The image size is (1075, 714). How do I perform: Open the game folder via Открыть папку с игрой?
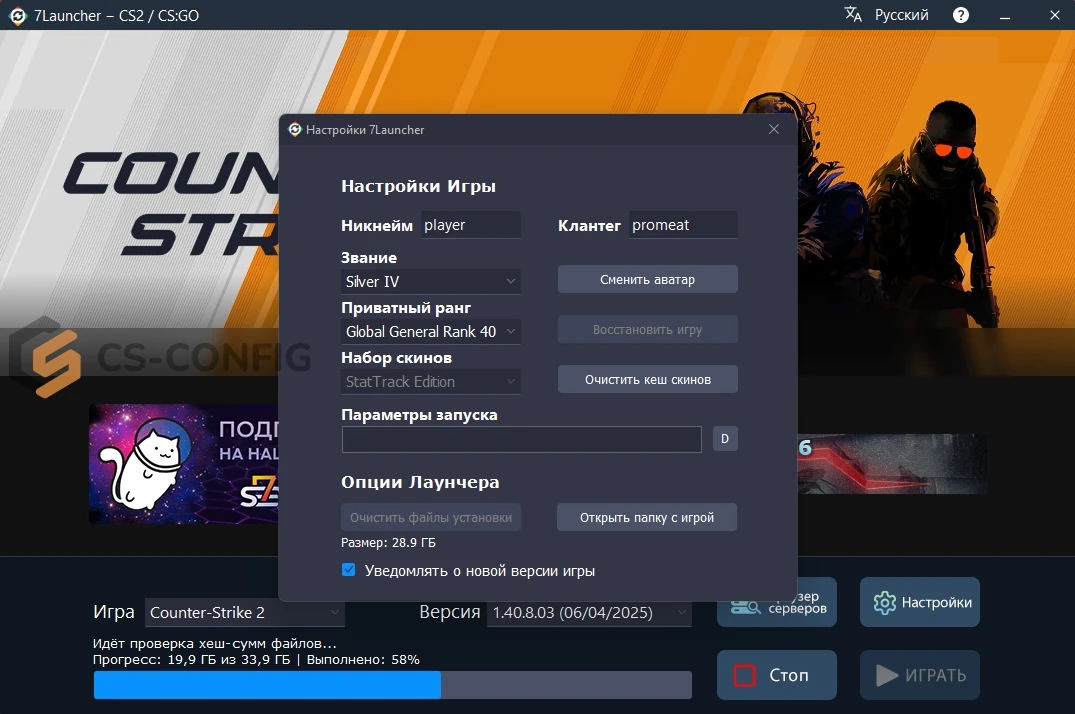click(x=646, y=517)
